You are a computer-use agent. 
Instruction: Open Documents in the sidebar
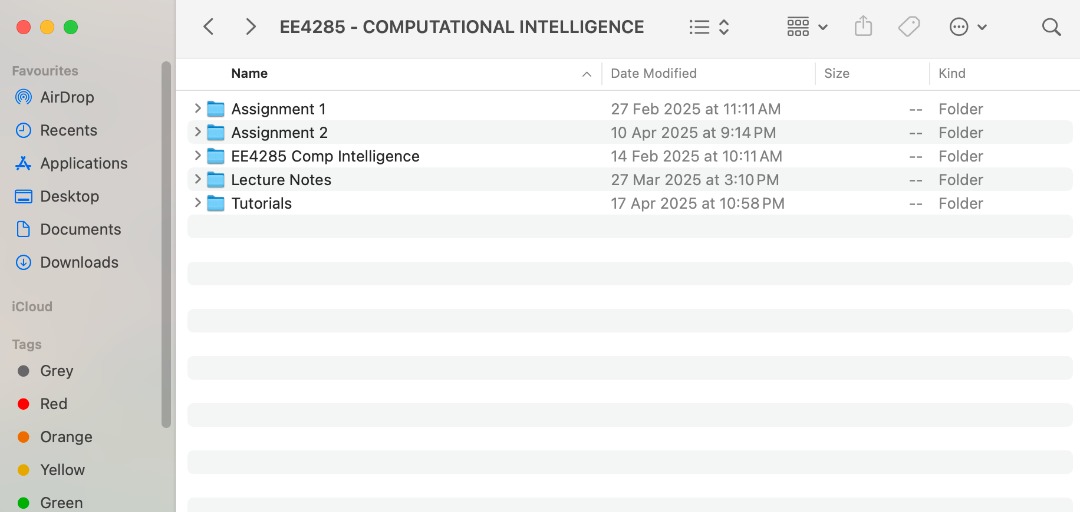tap(80, 229)
